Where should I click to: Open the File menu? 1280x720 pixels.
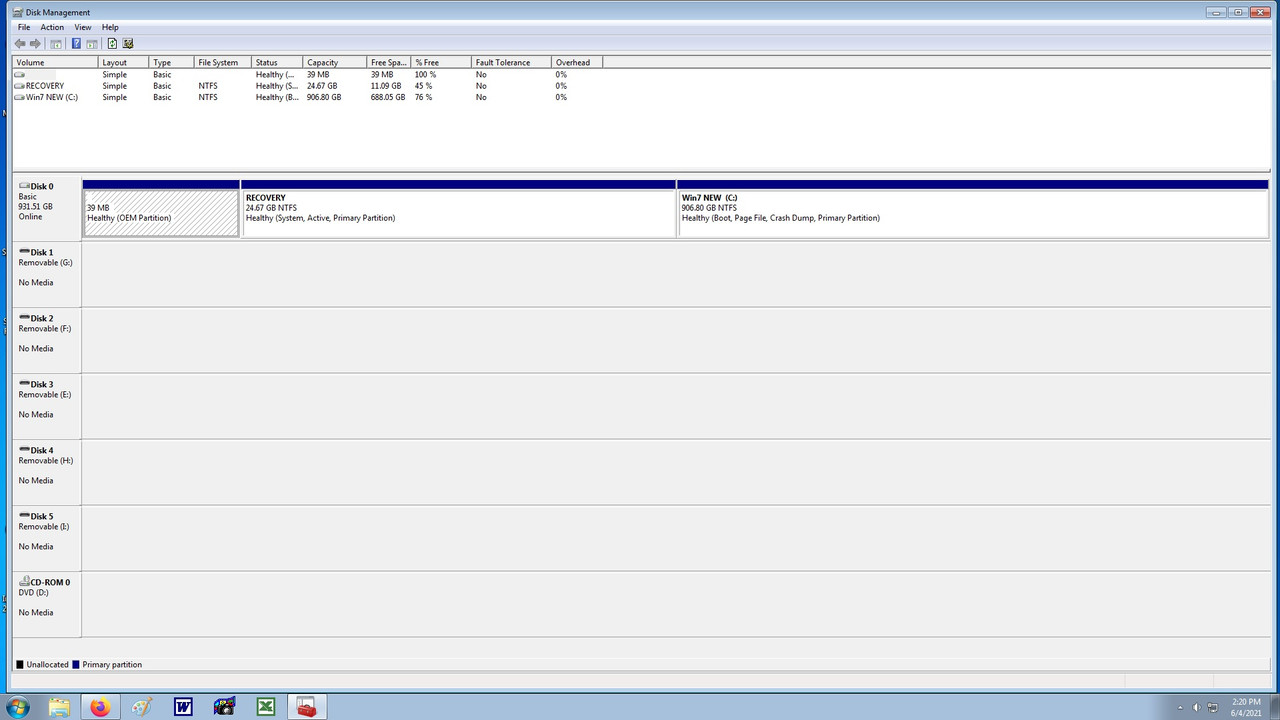[23, 27]
